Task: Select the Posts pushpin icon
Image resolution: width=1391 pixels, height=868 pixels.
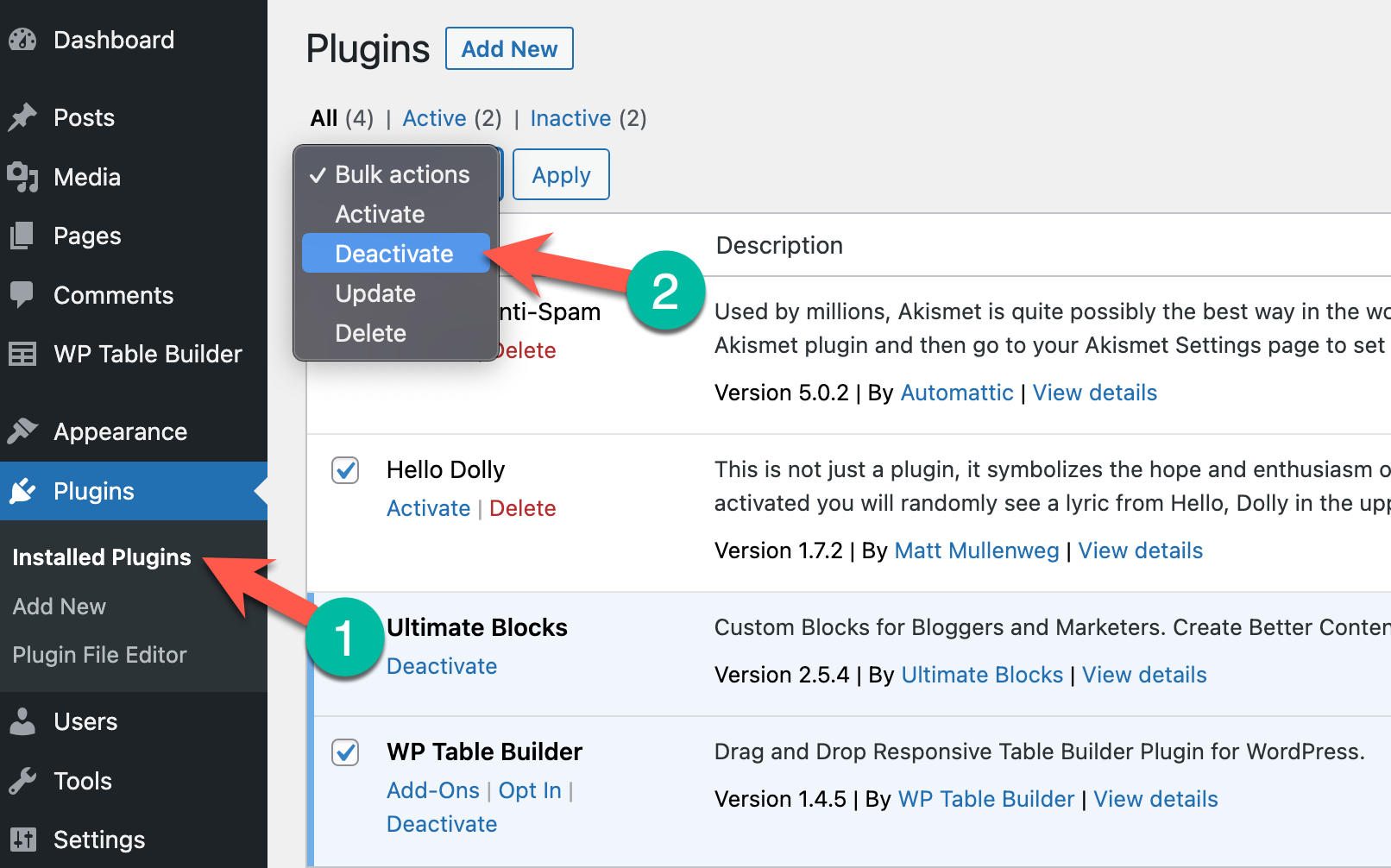Action: [26, 117]
